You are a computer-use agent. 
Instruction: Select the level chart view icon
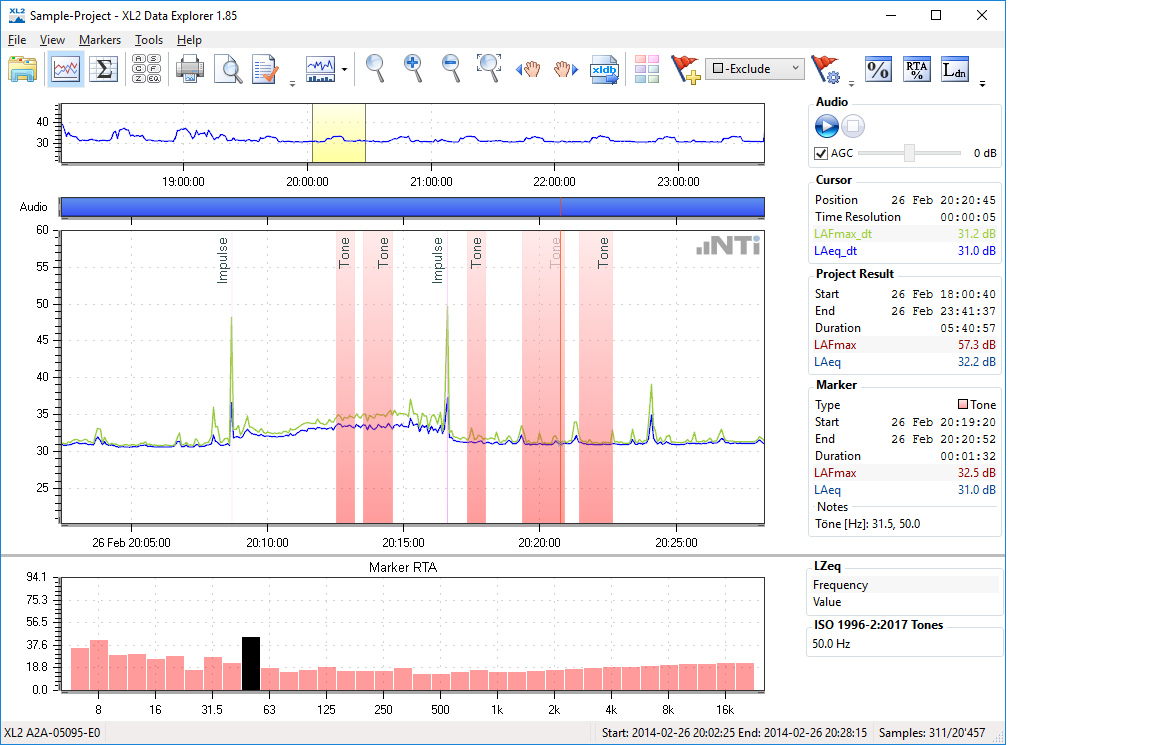[x=67, y=69]
